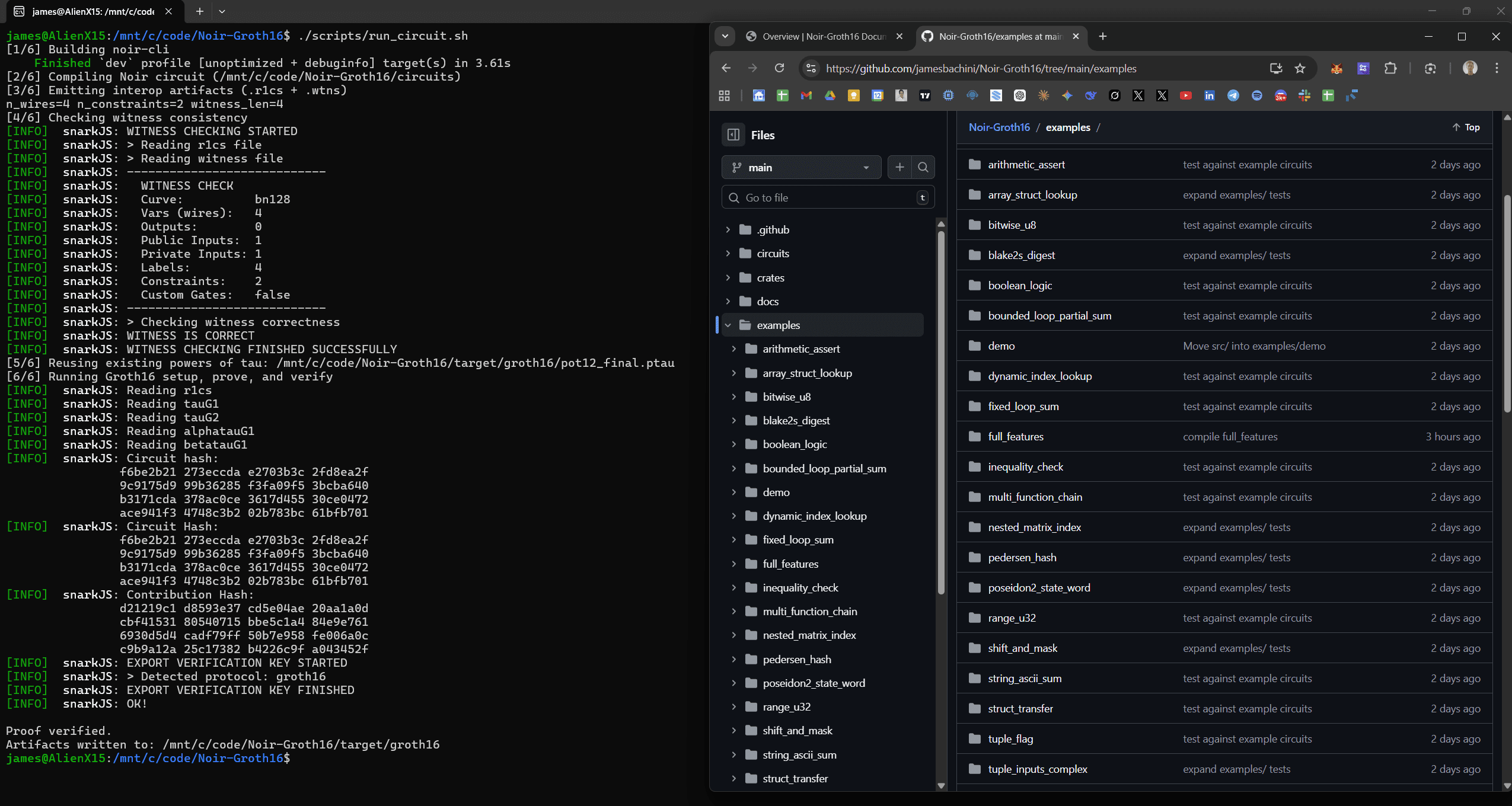Open the Gmail bookmark icon
The height and width of the screenshot is (806, 1512).
tap(806, 95)
